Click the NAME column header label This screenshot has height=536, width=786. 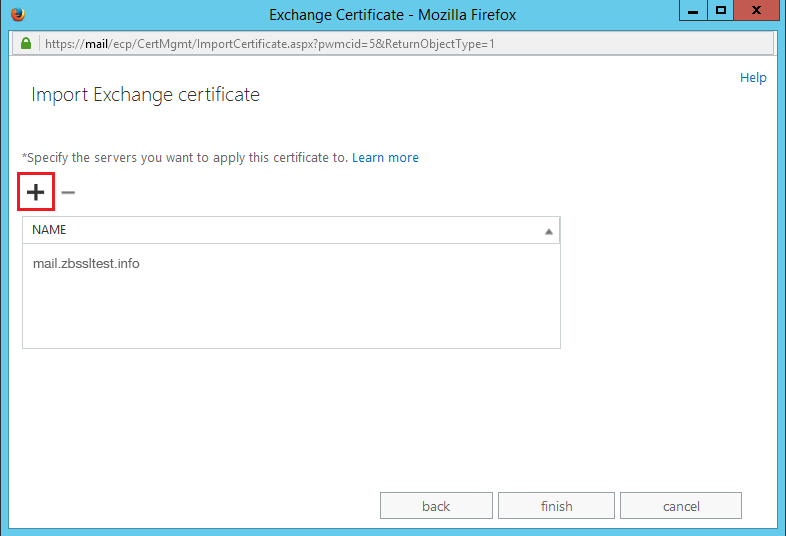tap(49, 230)
